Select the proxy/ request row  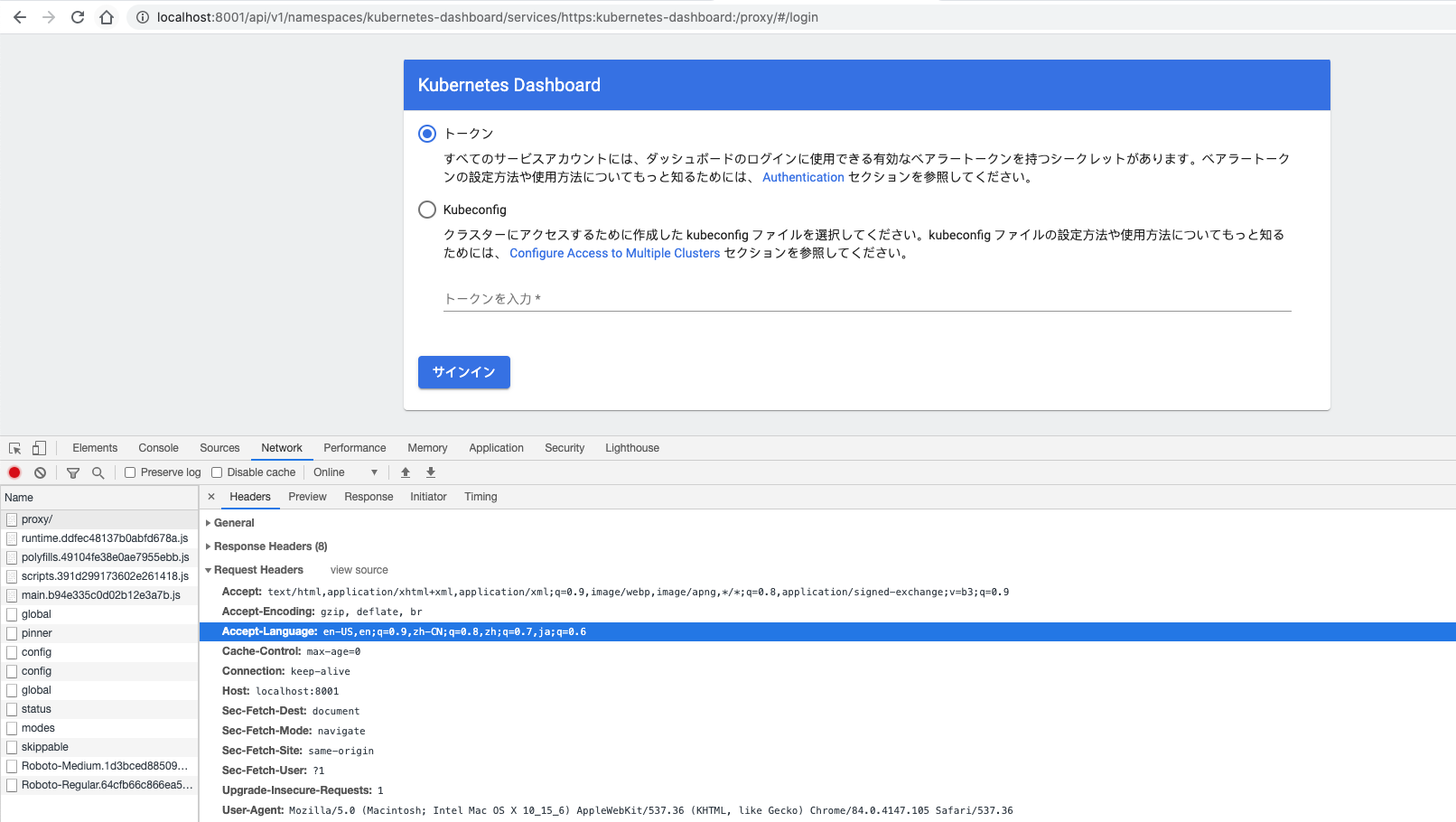point(99,519)
